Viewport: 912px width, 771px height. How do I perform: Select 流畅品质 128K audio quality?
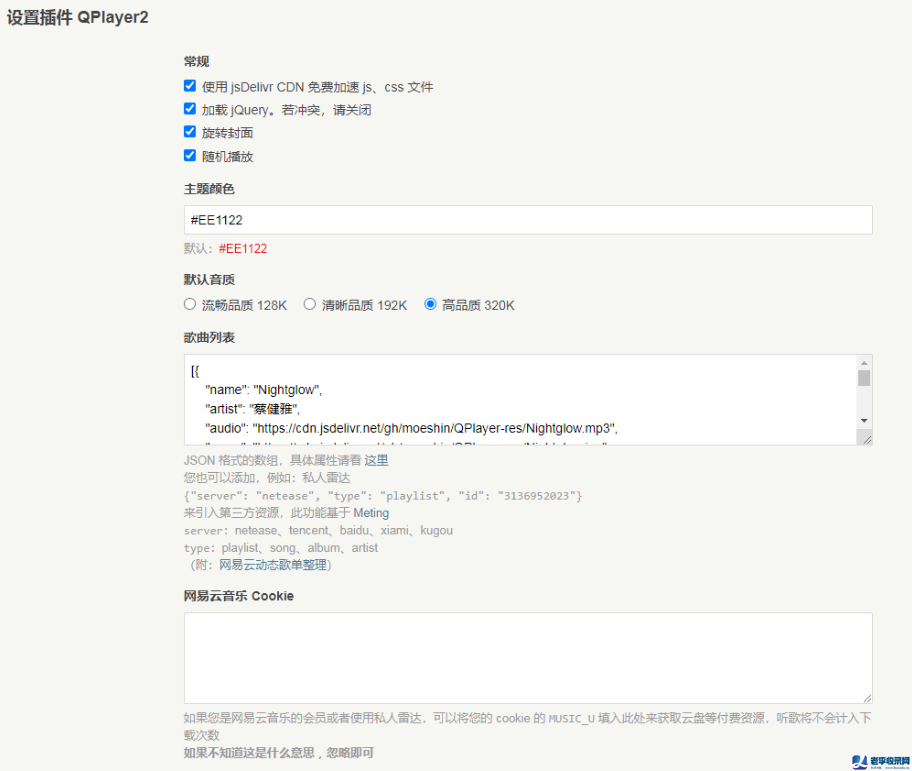point(189,305)
